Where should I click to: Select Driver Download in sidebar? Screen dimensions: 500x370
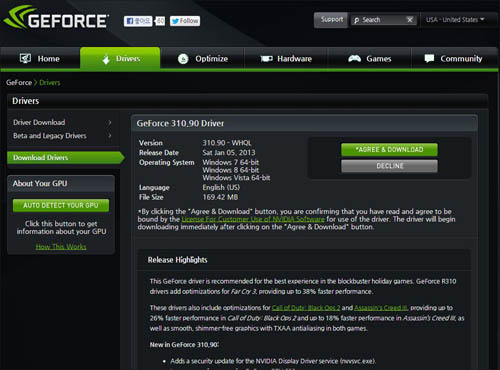coord(39,122)
